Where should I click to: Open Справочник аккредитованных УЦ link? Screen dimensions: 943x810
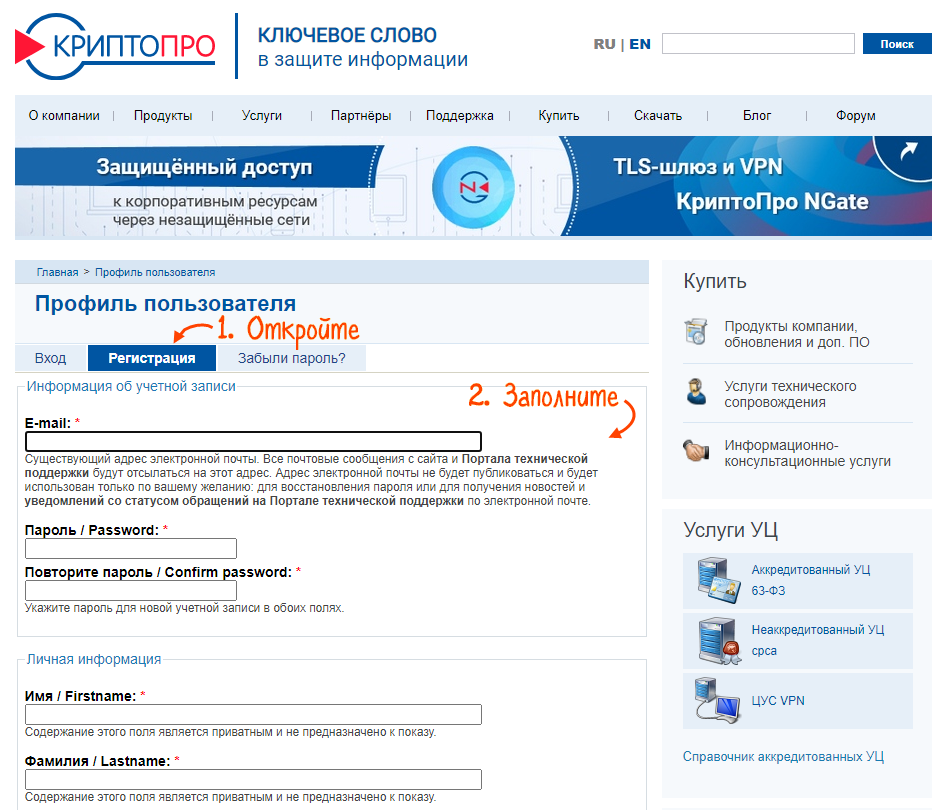coord(783,756)
